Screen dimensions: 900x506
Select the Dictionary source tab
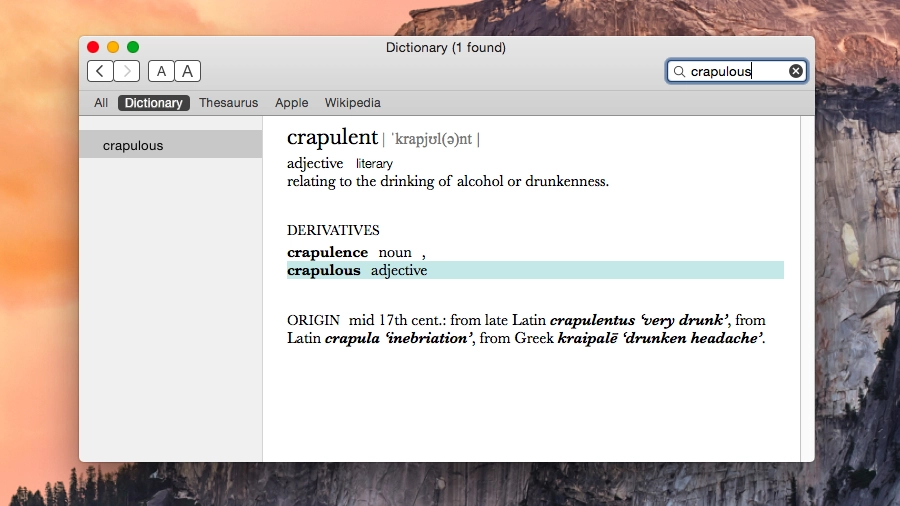click(x=154, y=103)
